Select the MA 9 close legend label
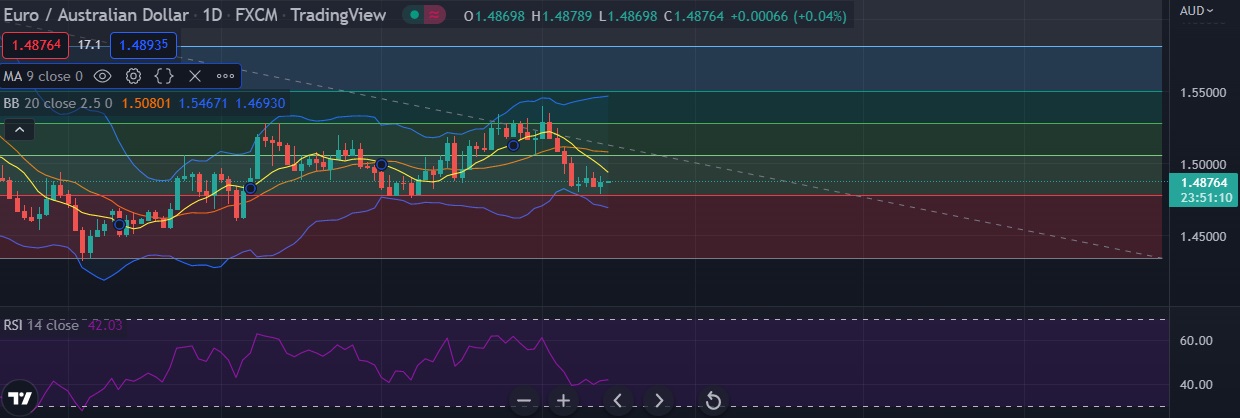The image size is (1240, 418). pos(42,76)
